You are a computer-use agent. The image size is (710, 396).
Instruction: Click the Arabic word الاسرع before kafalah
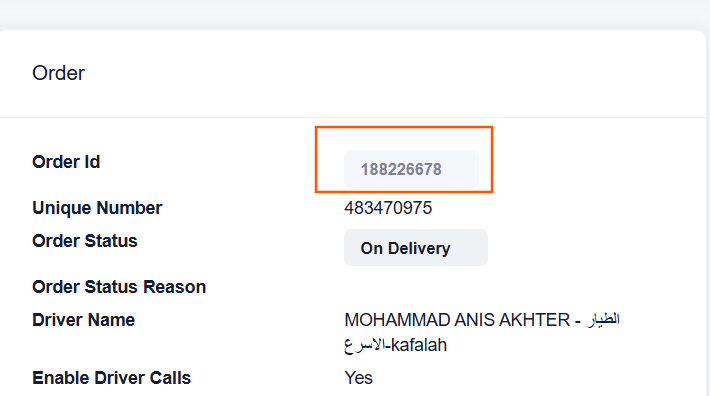365,346
